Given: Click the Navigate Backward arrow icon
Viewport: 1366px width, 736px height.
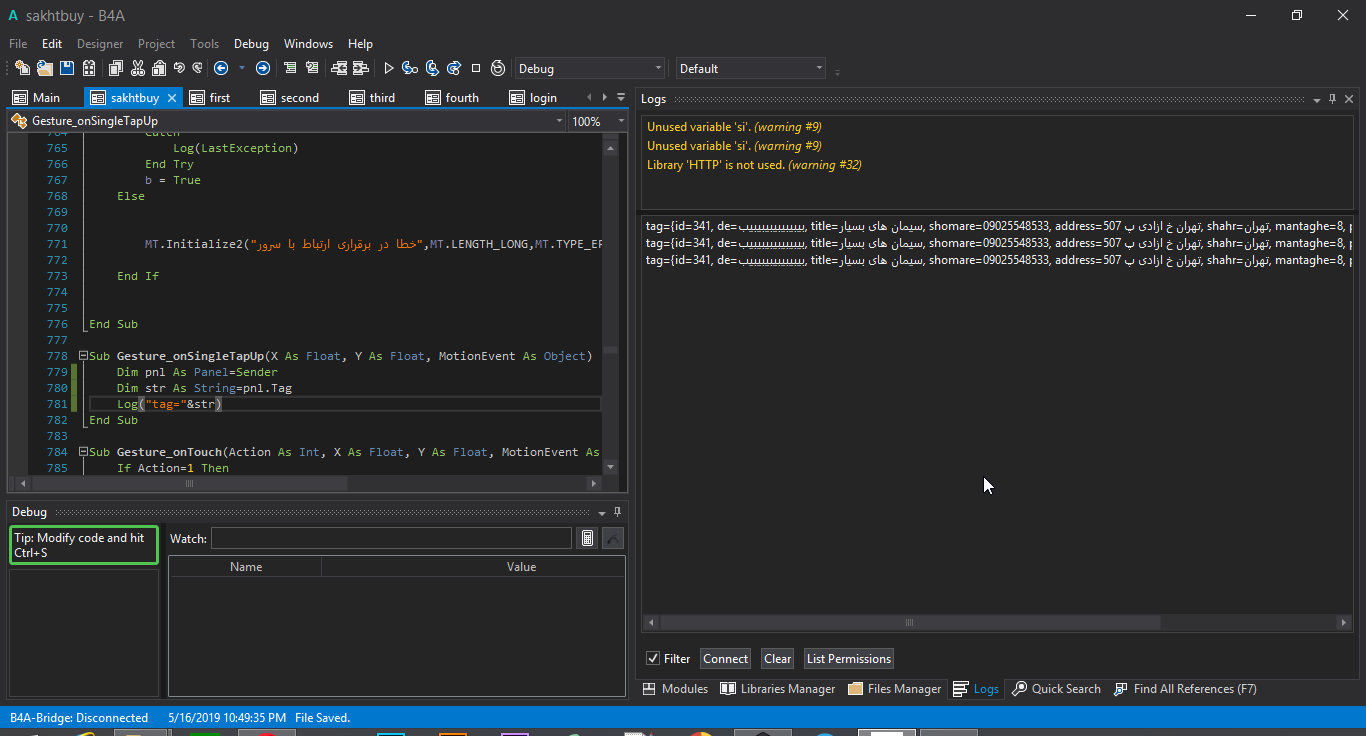Looking at the screenshot, I should pos(221,68).
